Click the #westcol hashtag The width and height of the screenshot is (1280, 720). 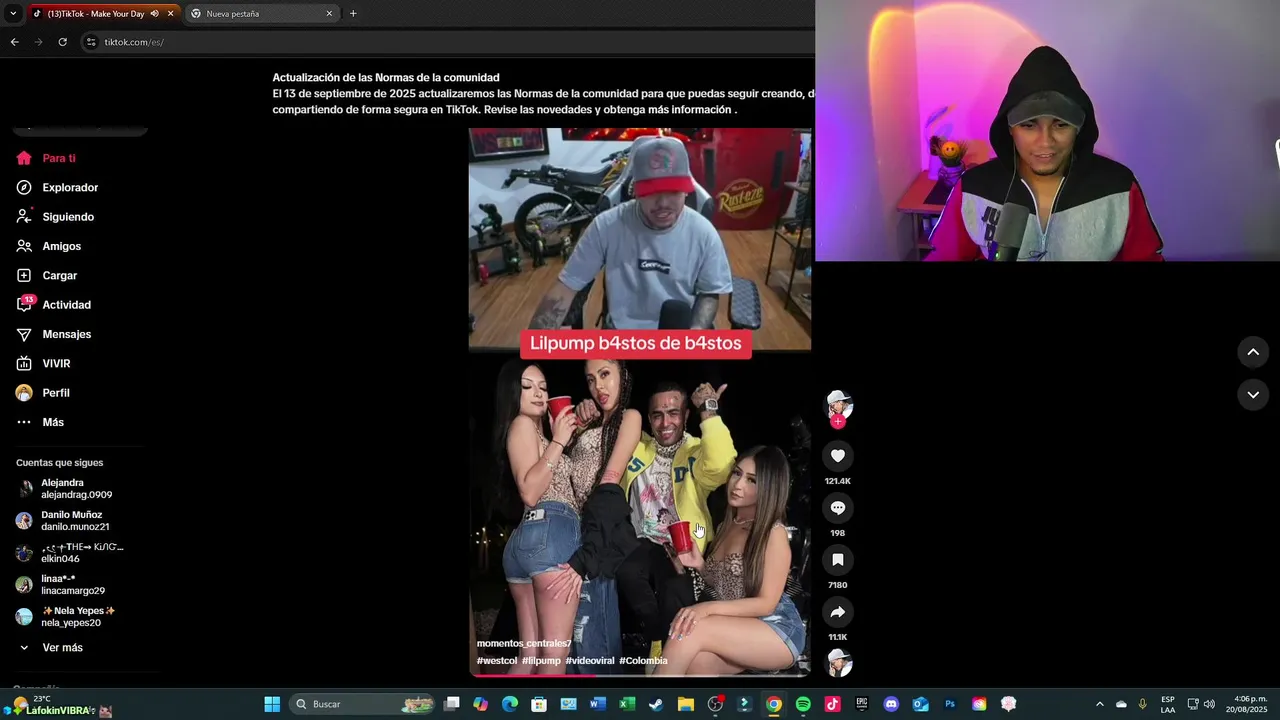point(497,661)
